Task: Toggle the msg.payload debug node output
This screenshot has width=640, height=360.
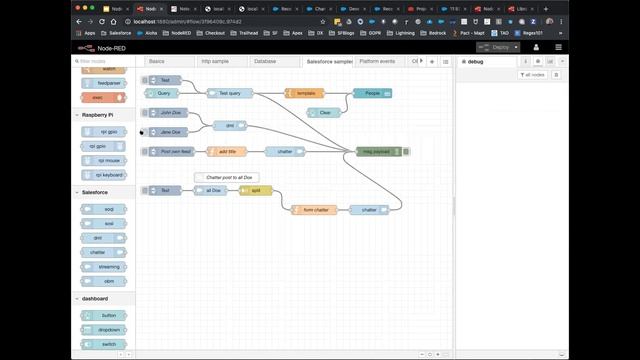Action: click(406, 151)
